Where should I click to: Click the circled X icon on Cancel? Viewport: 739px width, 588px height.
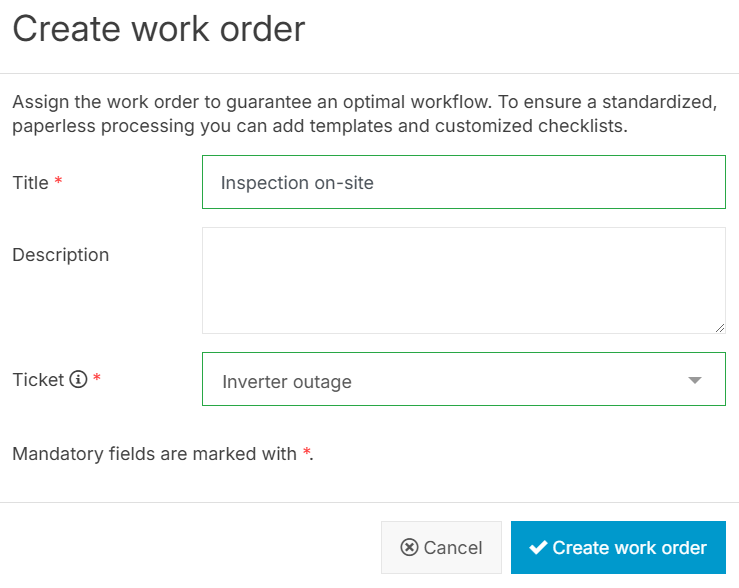[409, 548]
